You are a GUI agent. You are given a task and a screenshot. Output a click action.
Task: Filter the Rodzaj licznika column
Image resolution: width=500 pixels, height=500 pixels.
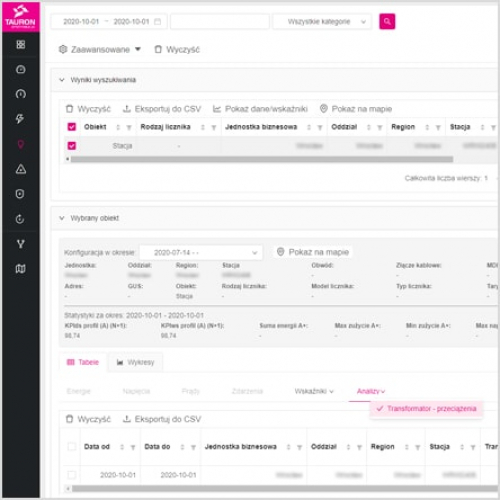point(214,127)
